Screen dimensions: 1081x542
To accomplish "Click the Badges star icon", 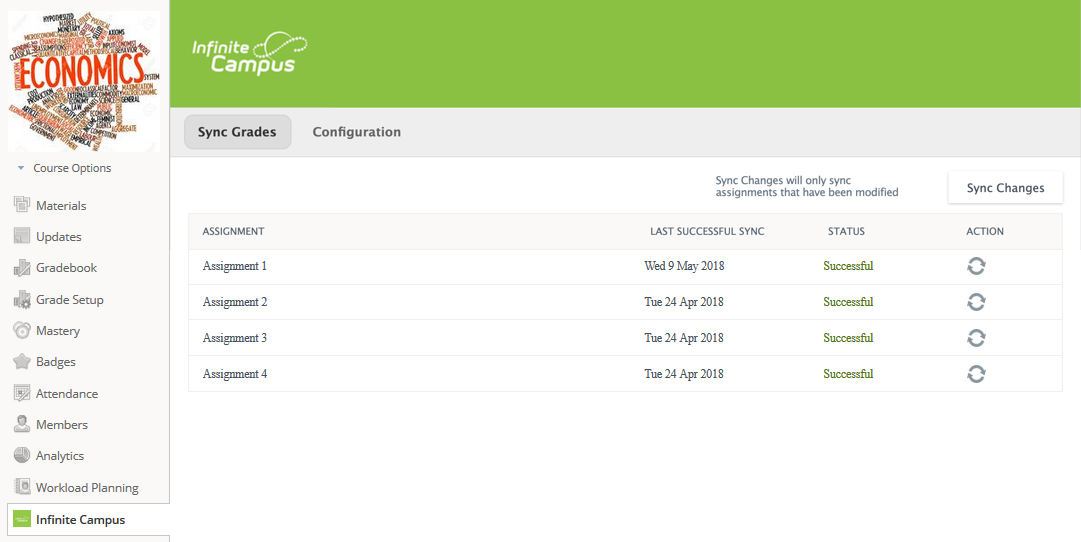I will 22,362.
